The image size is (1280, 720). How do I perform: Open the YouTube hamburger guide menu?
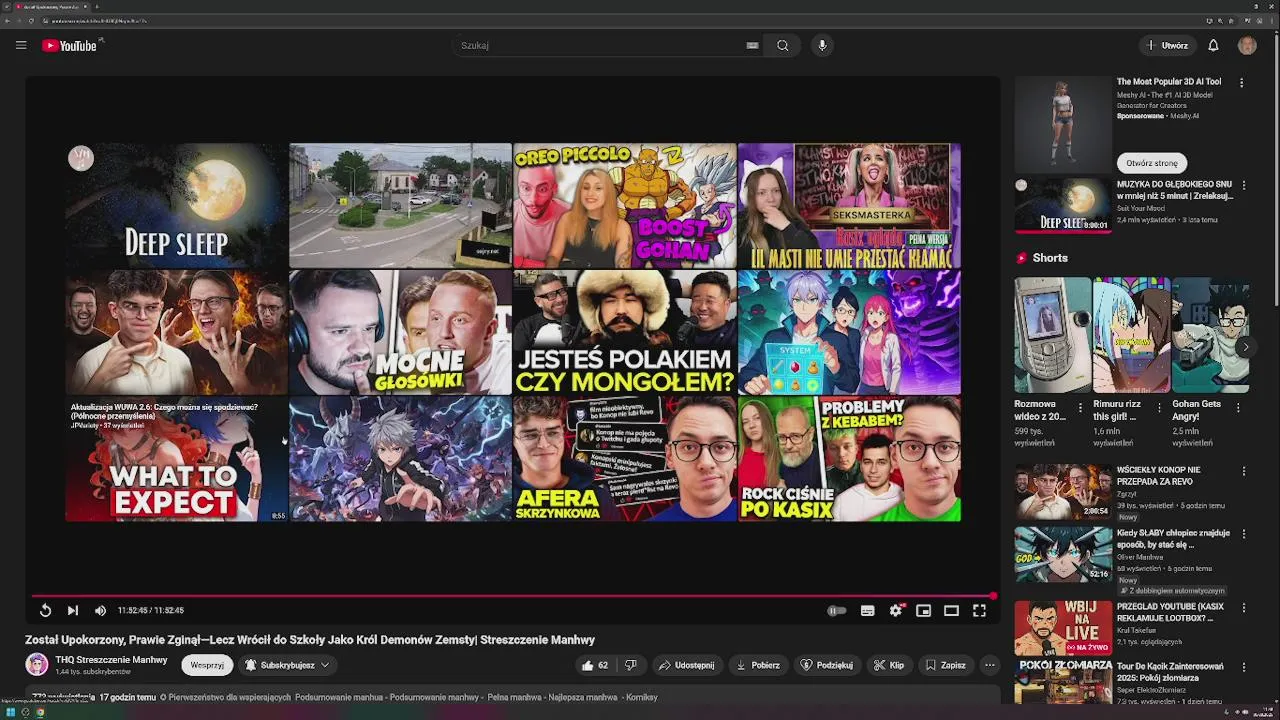[20, 45]
